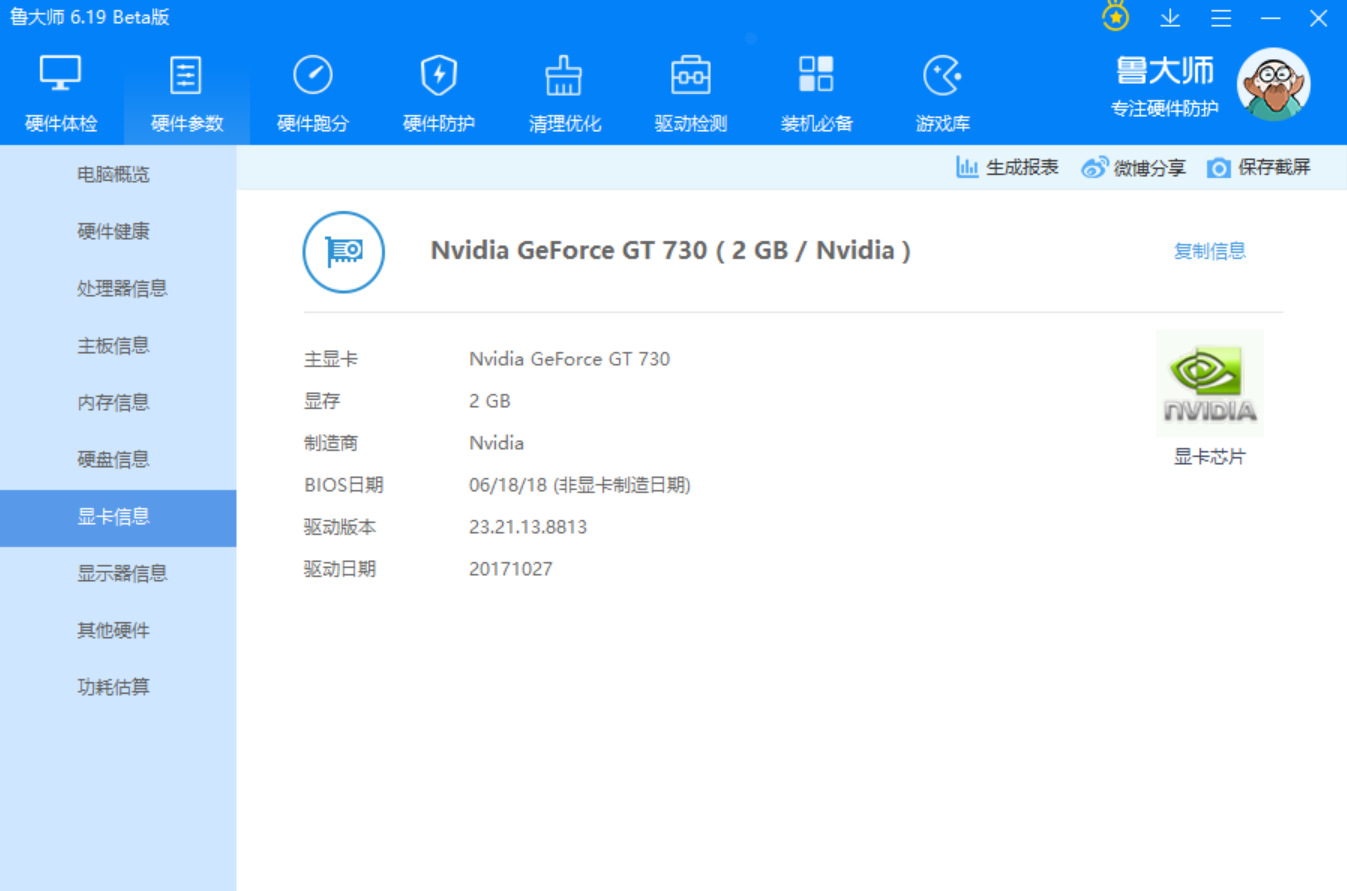Share via 微博分享

1133,168
